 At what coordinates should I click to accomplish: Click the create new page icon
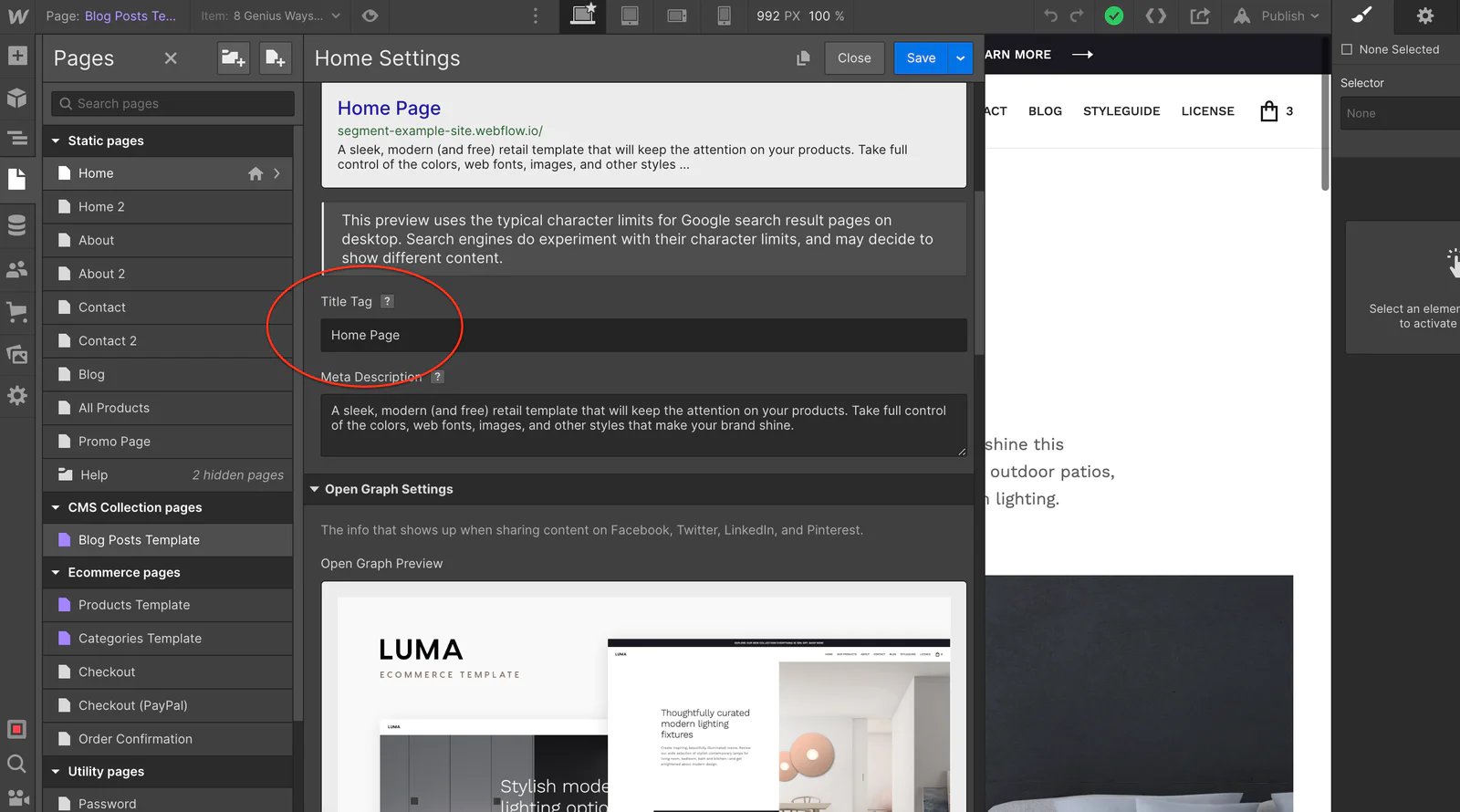coord(275,58)
